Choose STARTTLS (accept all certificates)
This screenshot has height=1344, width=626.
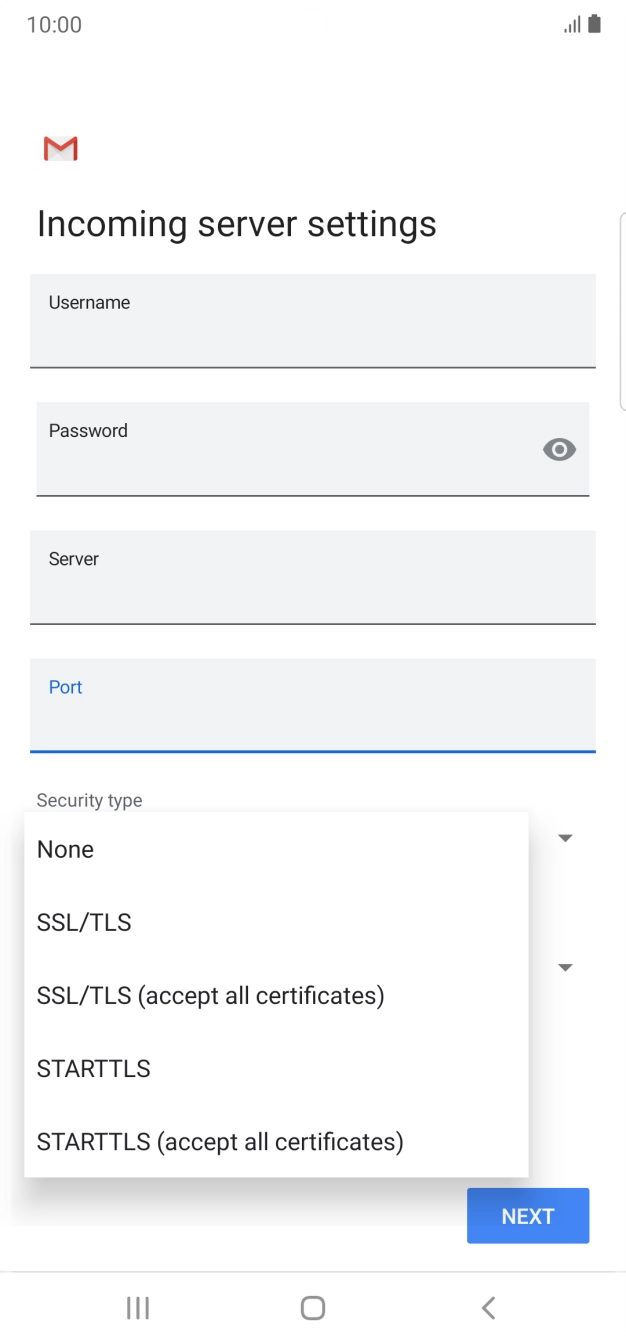pyautogui.click(x=220, y=1141)
